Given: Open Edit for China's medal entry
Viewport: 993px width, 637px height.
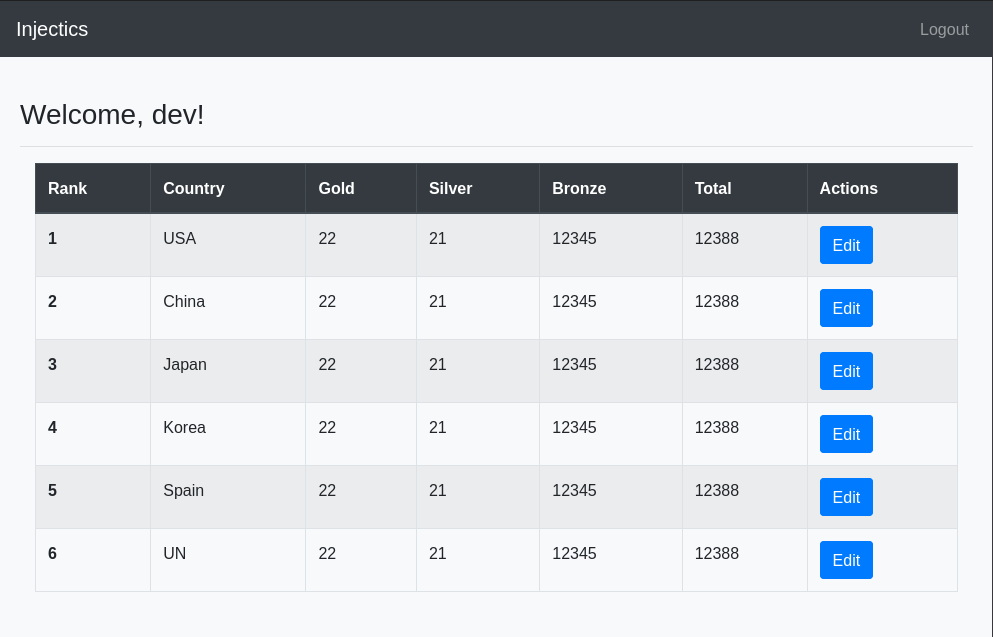Looking at the screenshot, I should (x=845, y=308).
